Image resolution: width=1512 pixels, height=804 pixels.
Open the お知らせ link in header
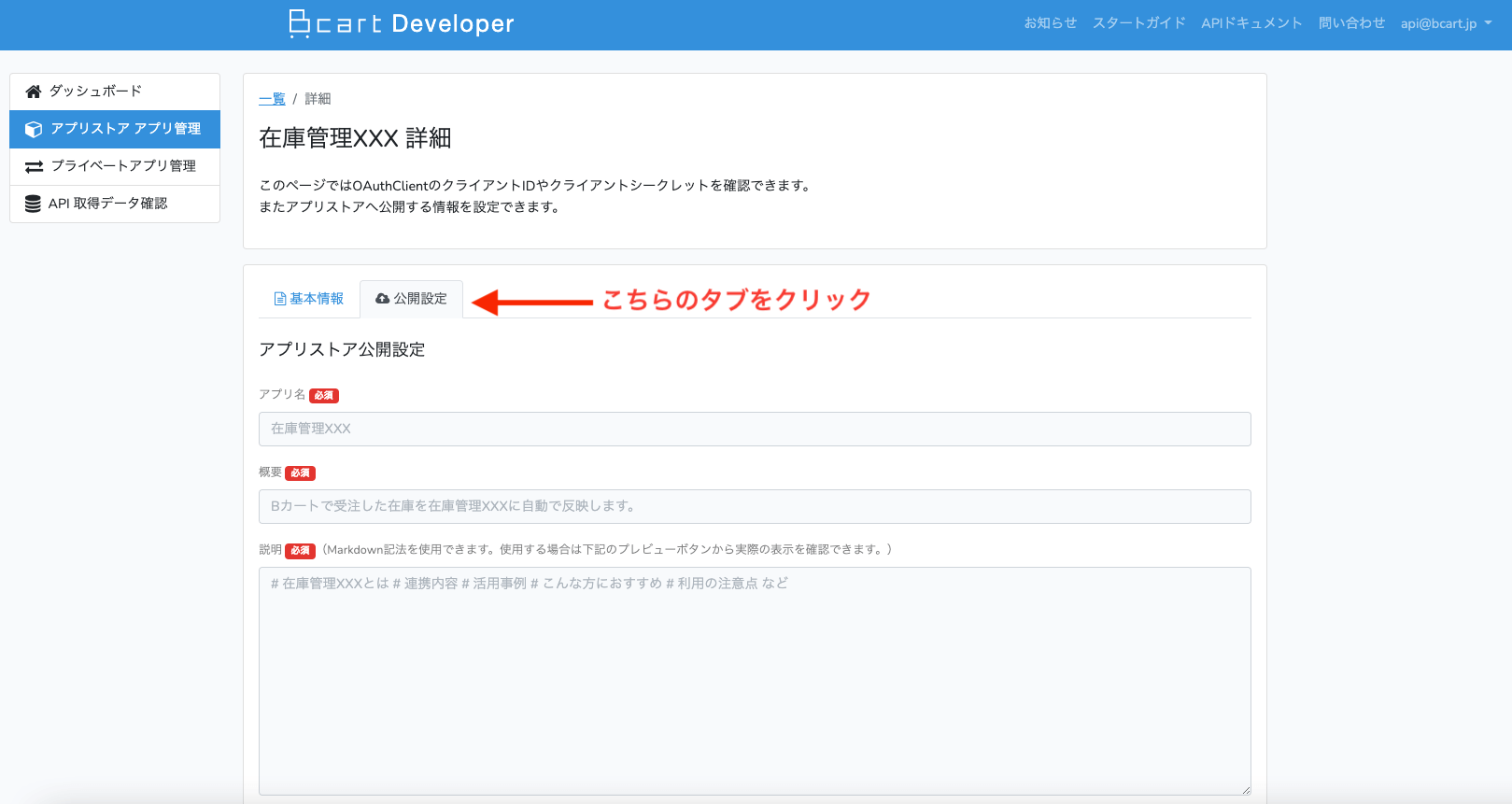[1050, 23]
